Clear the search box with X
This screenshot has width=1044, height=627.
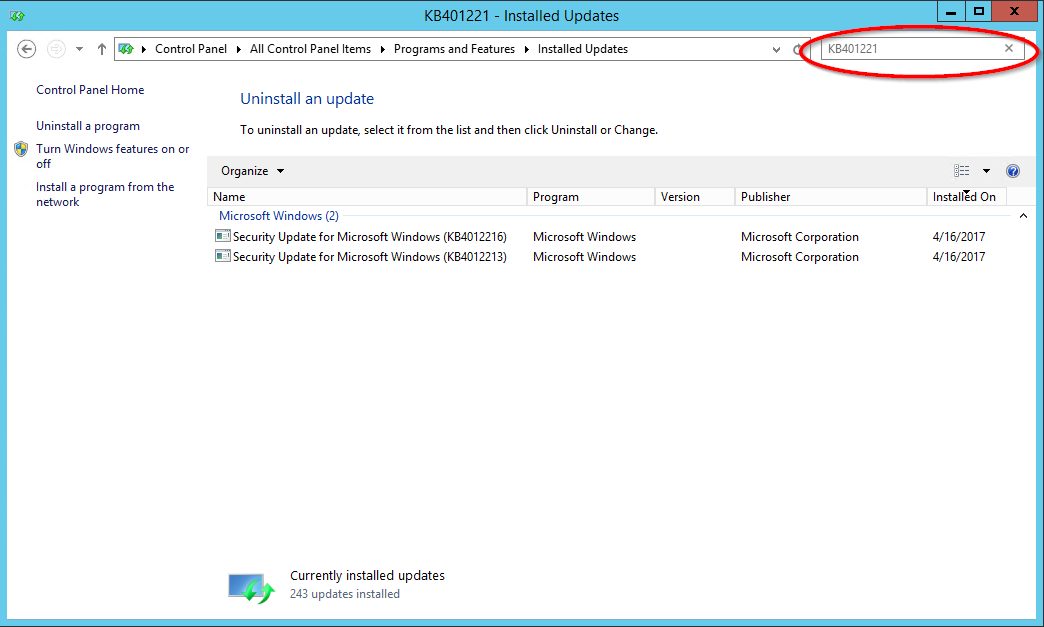click(x=1009, y=49)
